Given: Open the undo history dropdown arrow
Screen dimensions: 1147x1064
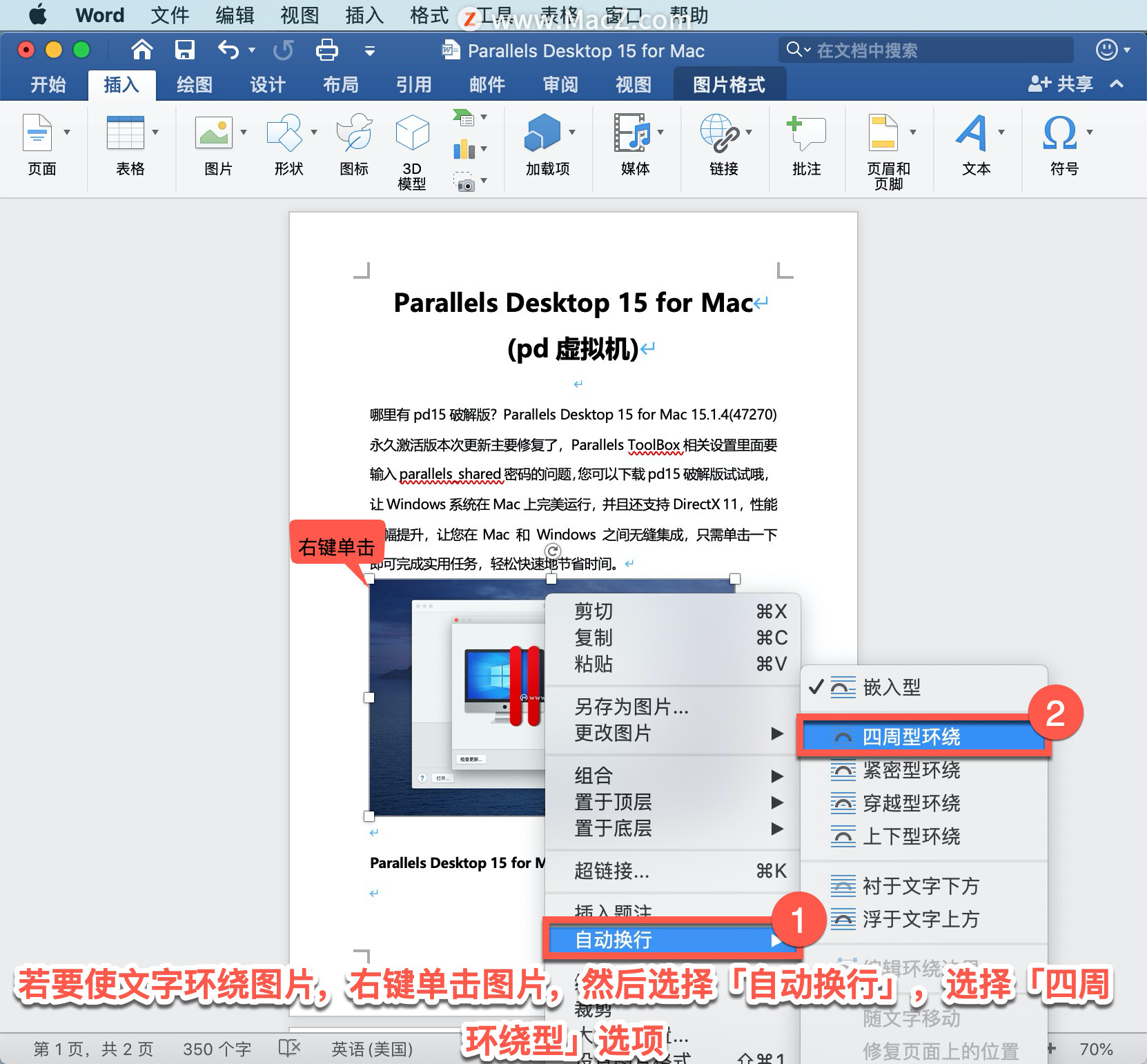Looking at the screenshot, I should 252,50.
